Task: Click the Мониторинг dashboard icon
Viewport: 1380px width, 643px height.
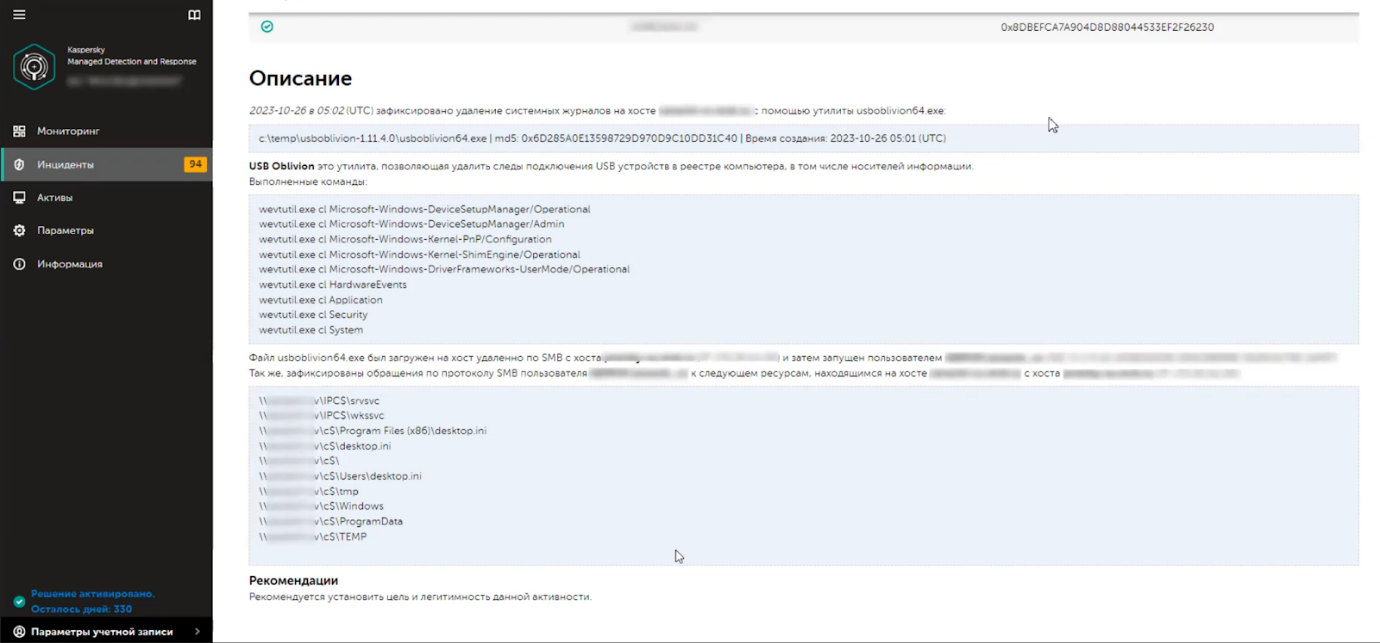Action: point(19,131)
